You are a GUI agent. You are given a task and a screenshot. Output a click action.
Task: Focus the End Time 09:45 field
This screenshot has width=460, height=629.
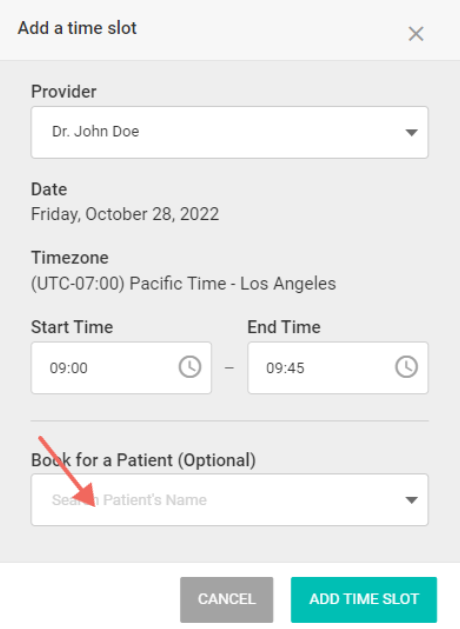coord(338,367)
